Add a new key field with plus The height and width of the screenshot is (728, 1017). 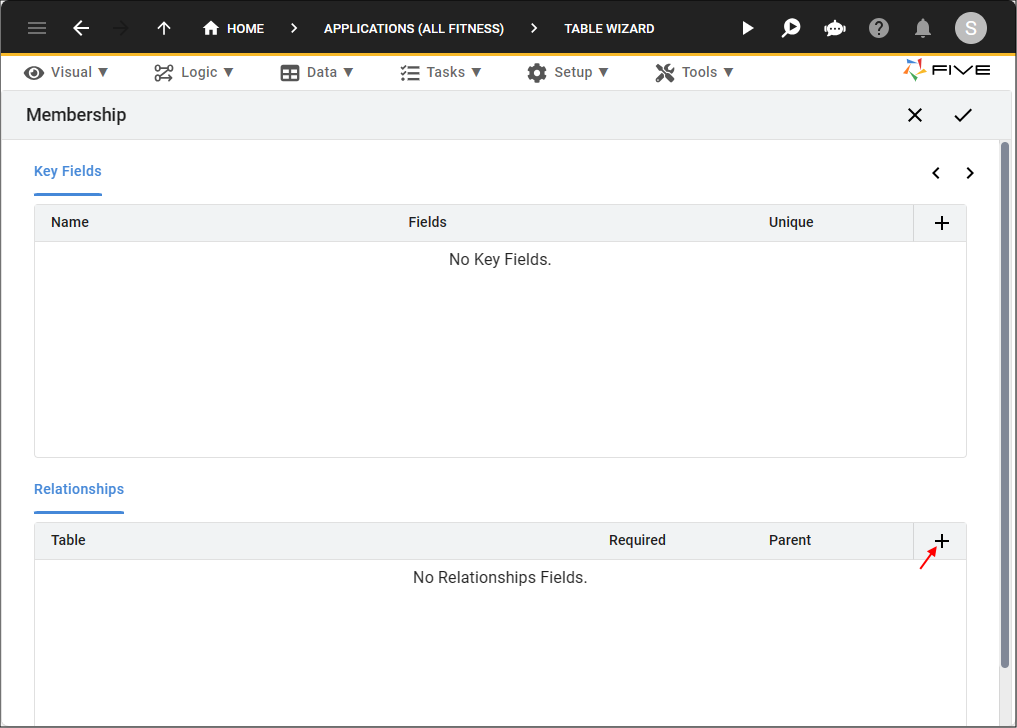coord(942,223)
